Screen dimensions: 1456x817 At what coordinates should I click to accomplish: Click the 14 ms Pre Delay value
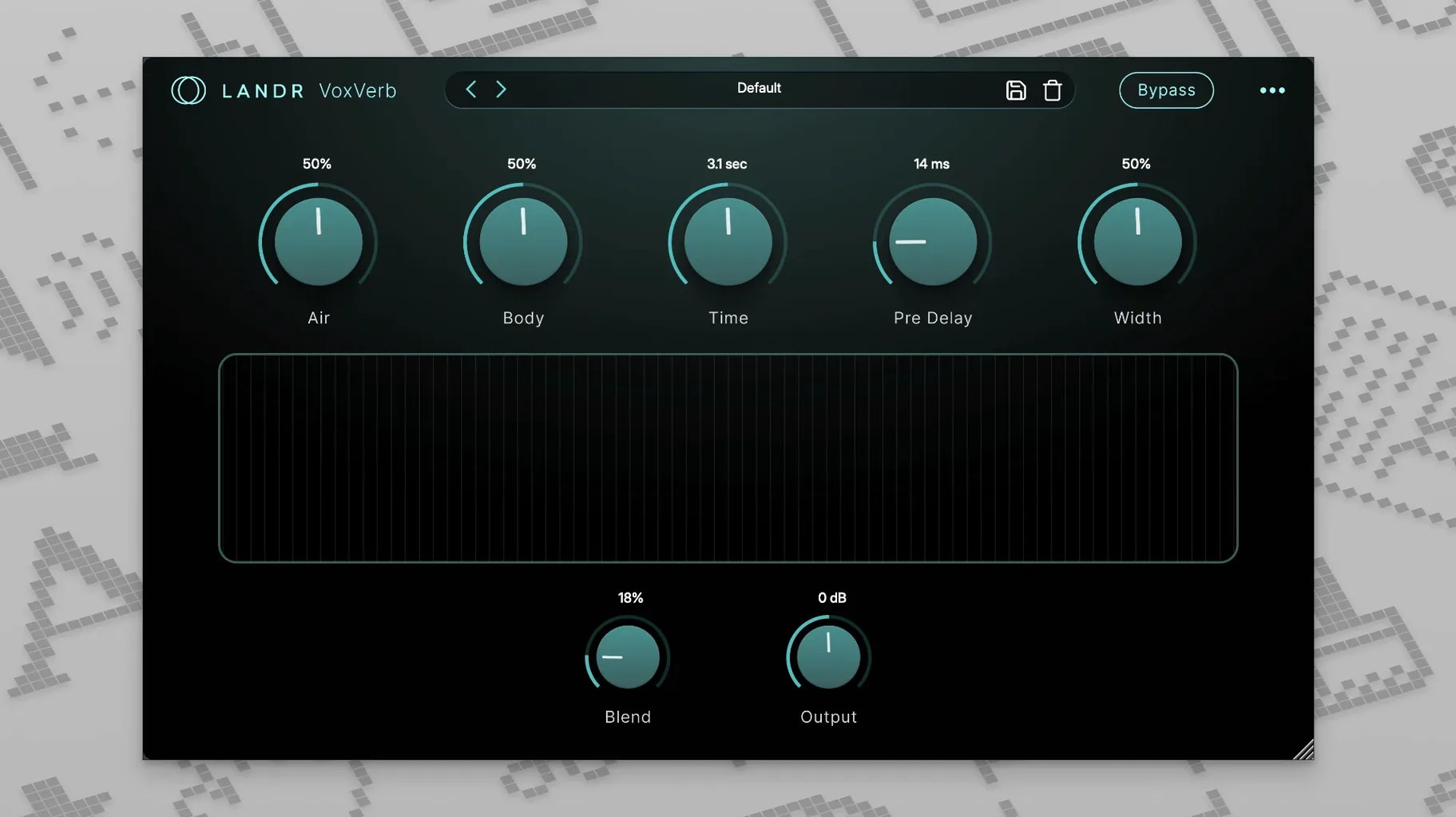click(x=931, y=164)
